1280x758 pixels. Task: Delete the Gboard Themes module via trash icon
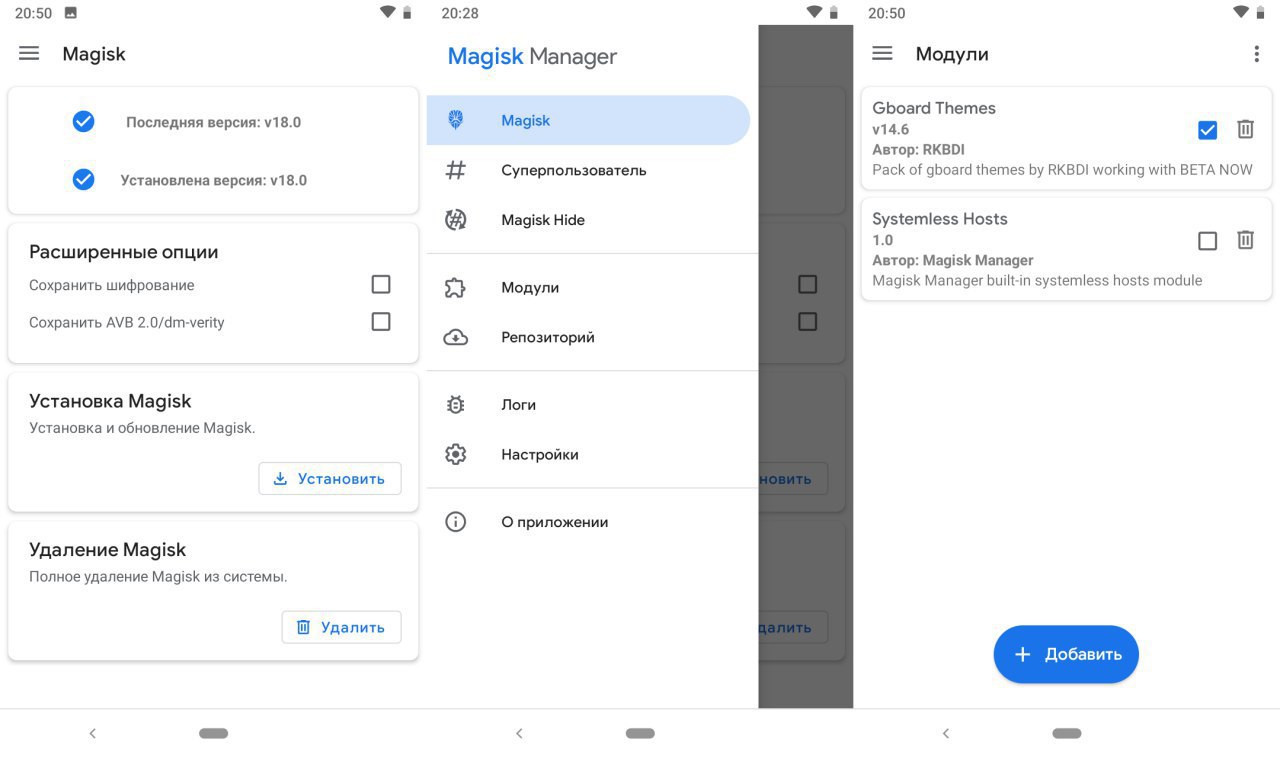(1245, 129)
